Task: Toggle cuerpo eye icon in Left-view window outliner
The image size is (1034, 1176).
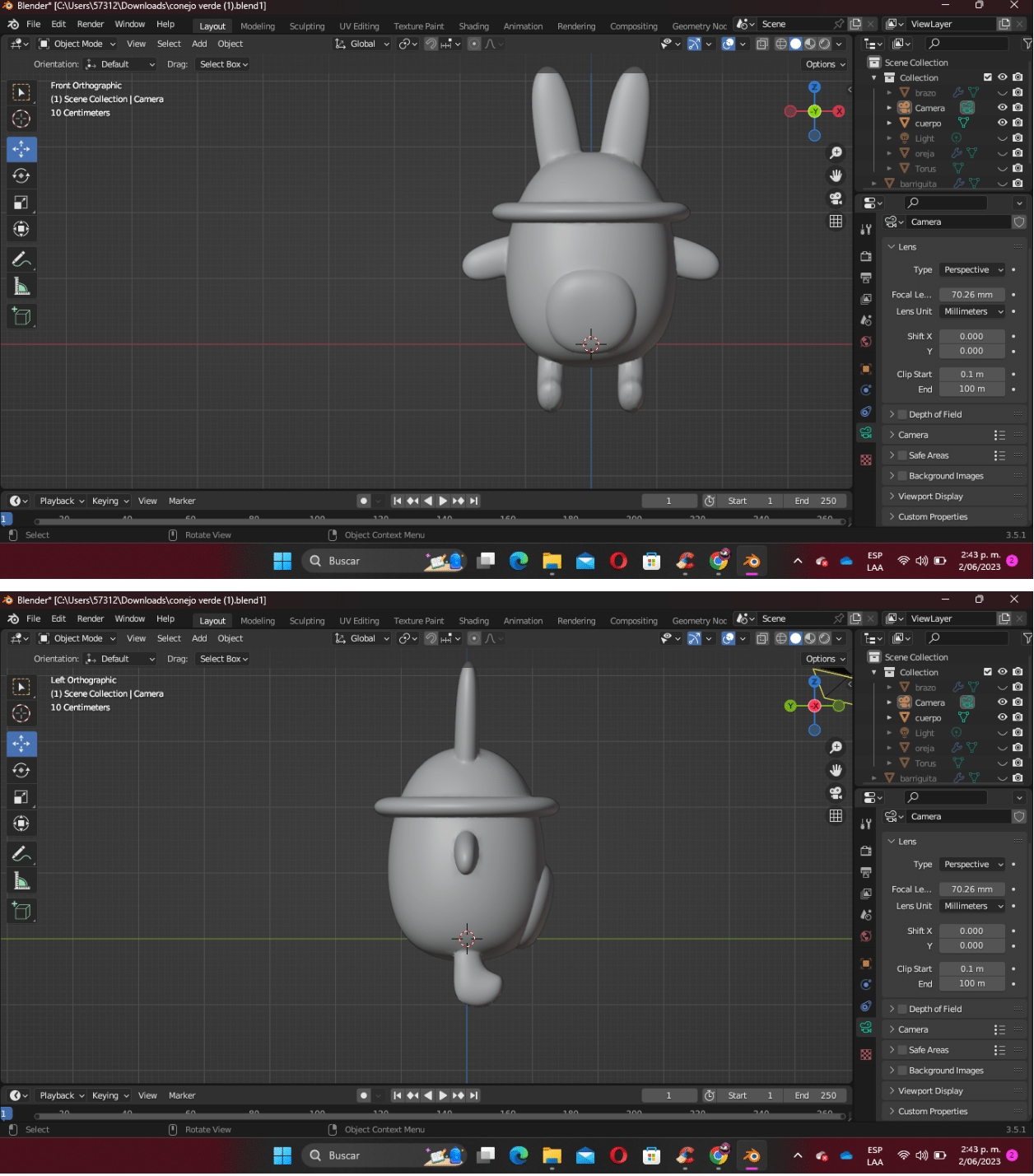Action: click(1002, 718)
